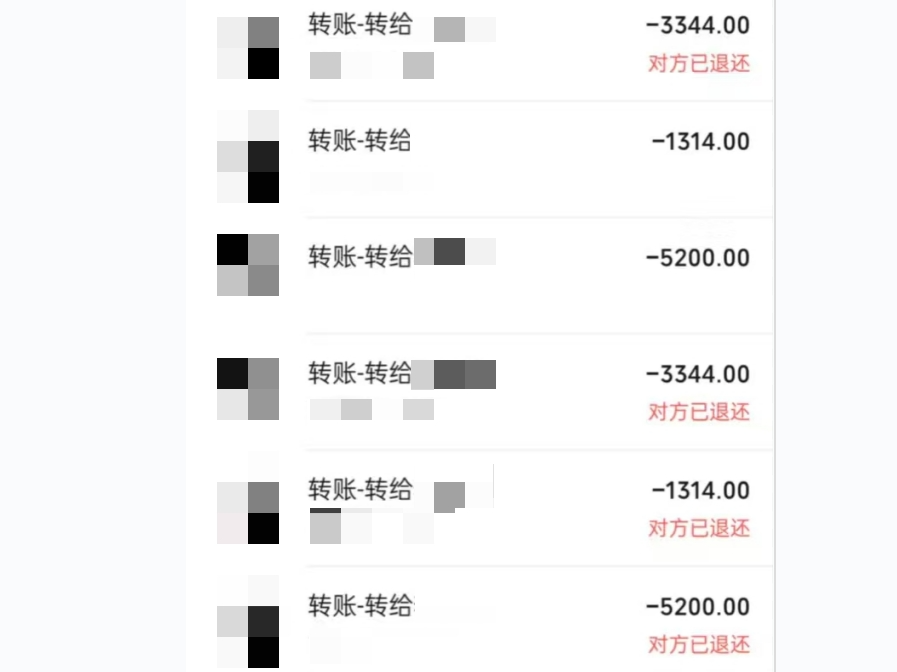Select avatar of the lower -3344.00 transfer
This screenshot has width=897, height=672.
point(248,389)
